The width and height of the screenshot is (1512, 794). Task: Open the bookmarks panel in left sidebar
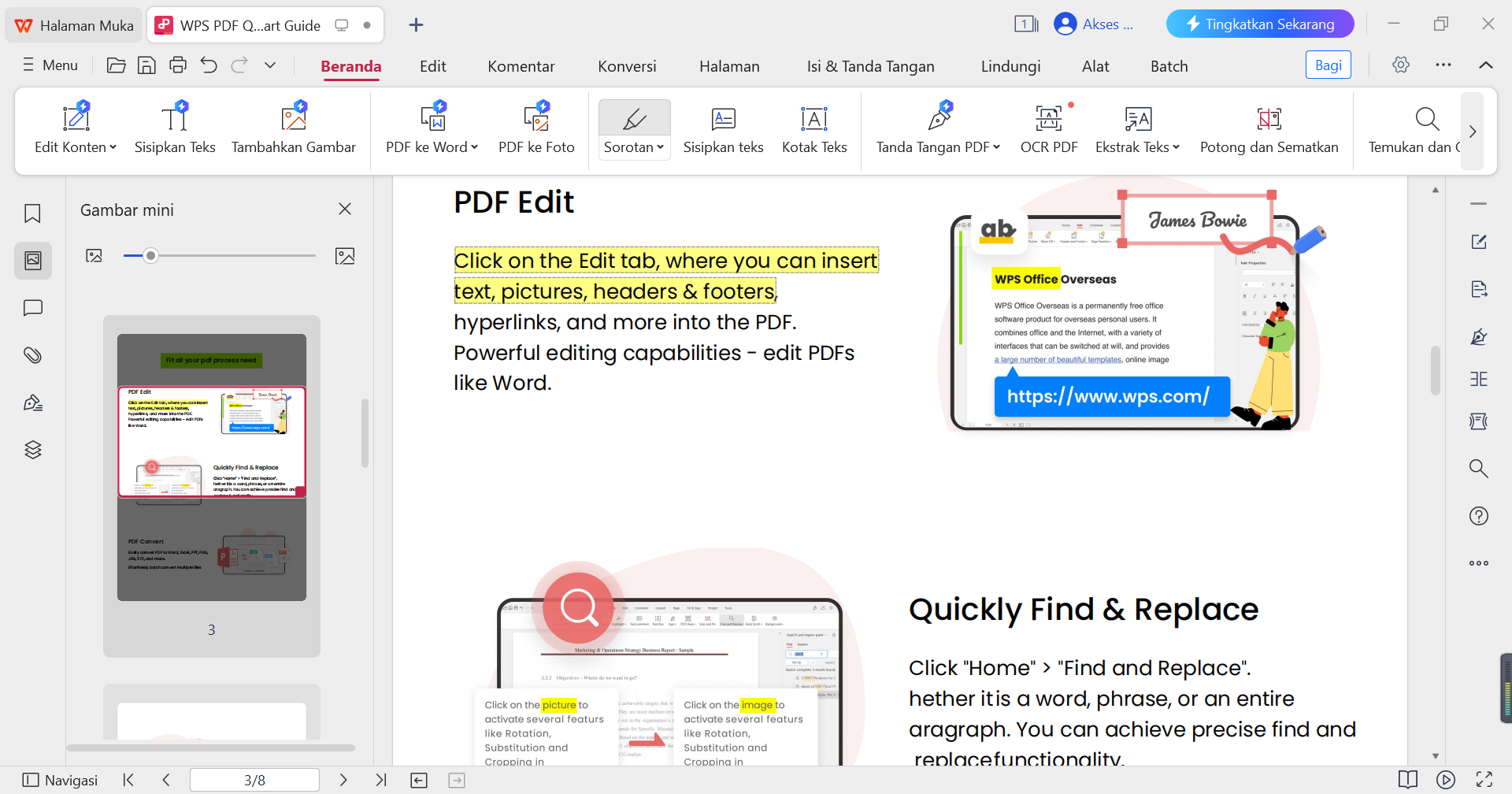32,213
